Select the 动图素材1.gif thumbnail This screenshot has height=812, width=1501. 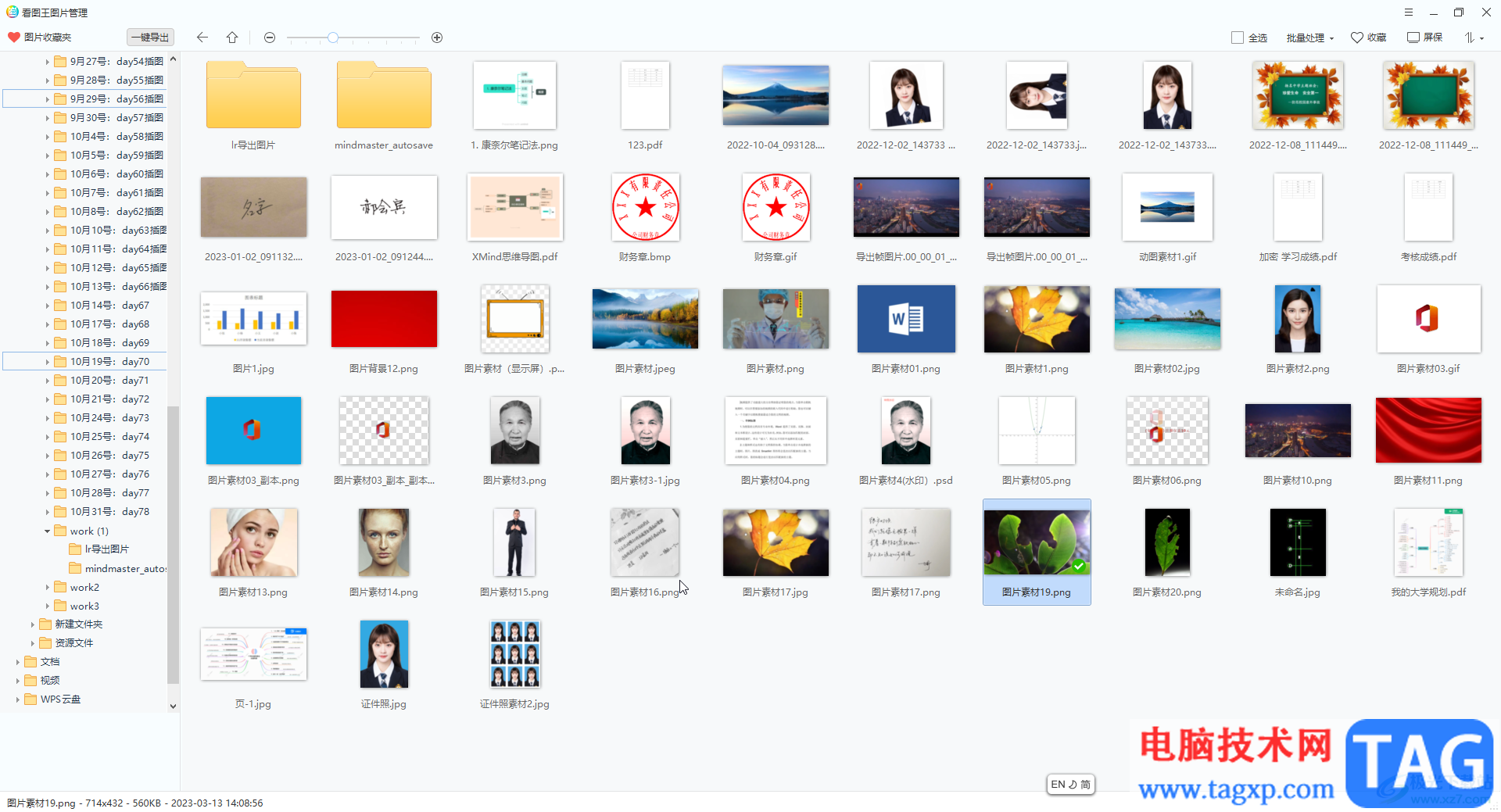click(1167, 207)
